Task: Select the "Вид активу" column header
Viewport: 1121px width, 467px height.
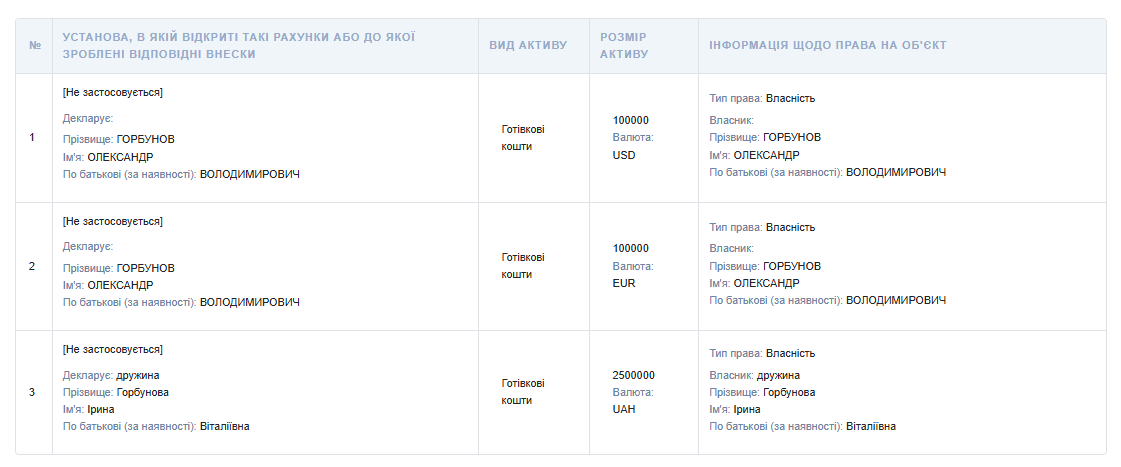Action: [x=528, y=46]
